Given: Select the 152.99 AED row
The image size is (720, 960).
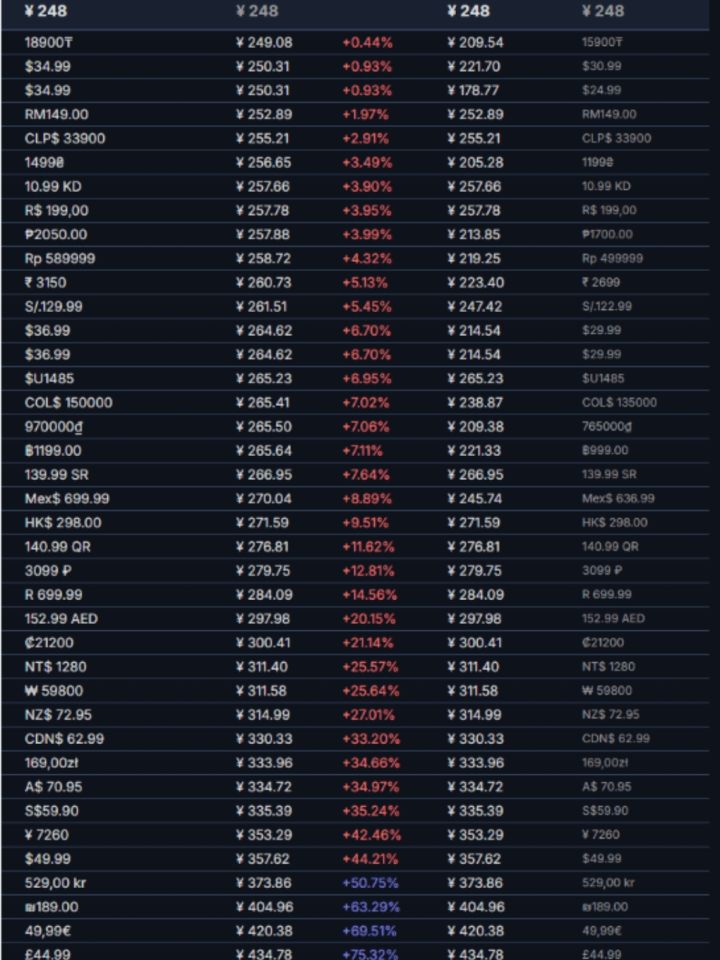Looking at the screenshot, I should (355, 618).
